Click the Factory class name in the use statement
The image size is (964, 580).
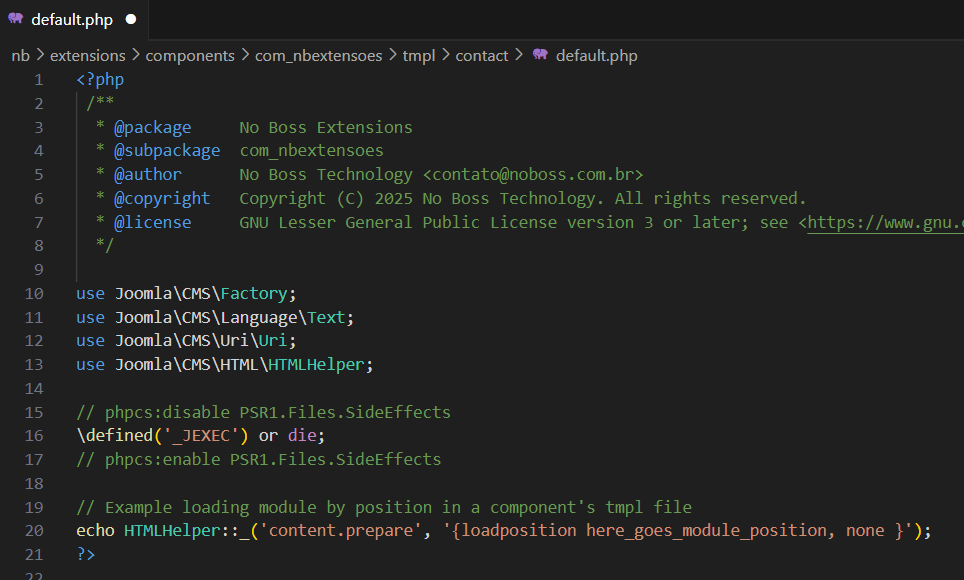(x=254, y=294)
